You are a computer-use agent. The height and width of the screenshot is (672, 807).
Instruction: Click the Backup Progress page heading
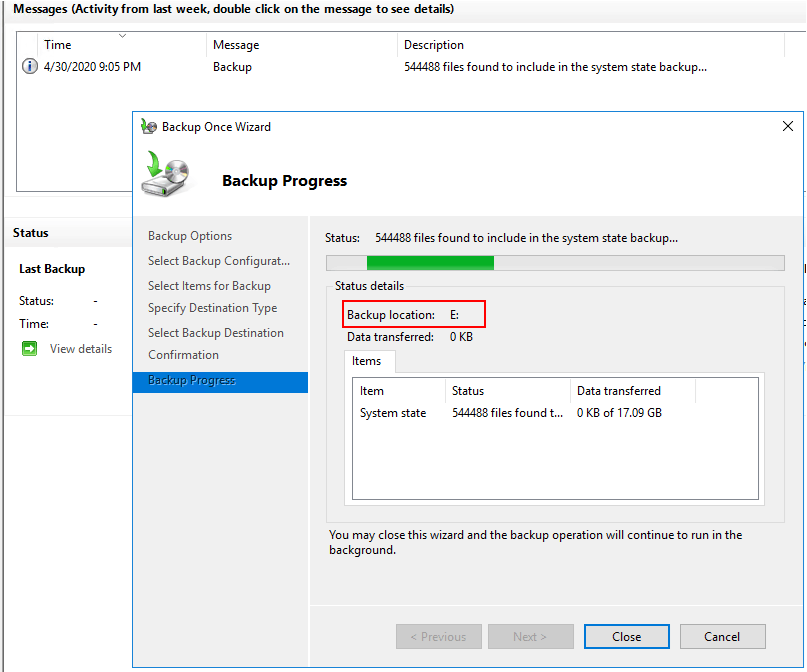(285, 181)
